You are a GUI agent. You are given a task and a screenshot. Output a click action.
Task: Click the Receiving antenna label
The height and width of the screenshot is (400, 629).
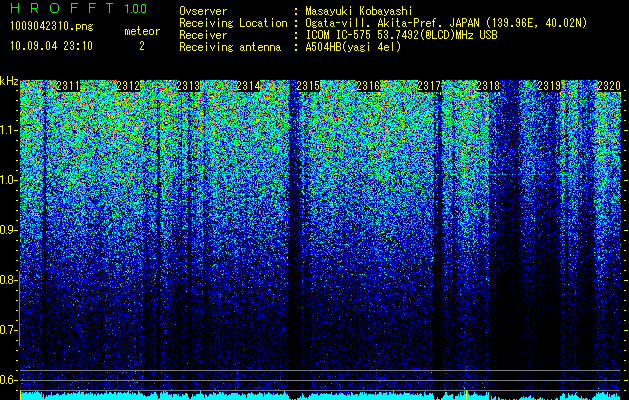pyautogui.click(x=230, y=47)
